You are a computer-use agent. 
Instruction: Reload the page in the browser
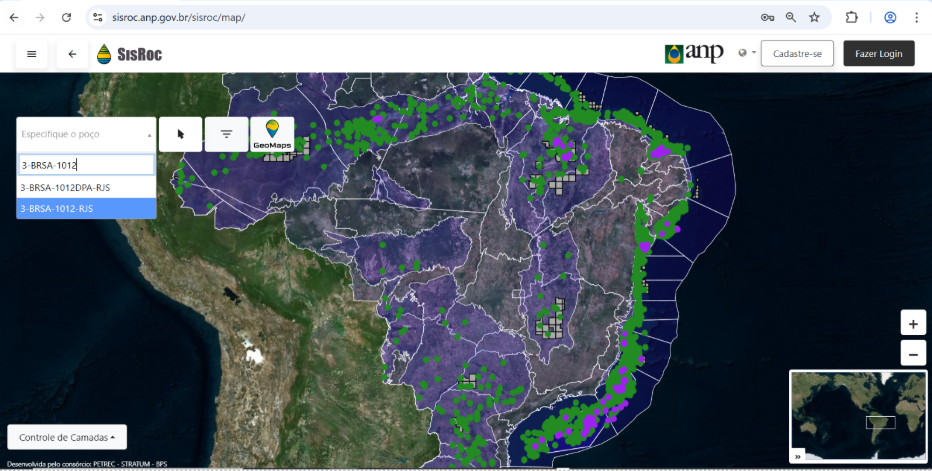(66, 17)
